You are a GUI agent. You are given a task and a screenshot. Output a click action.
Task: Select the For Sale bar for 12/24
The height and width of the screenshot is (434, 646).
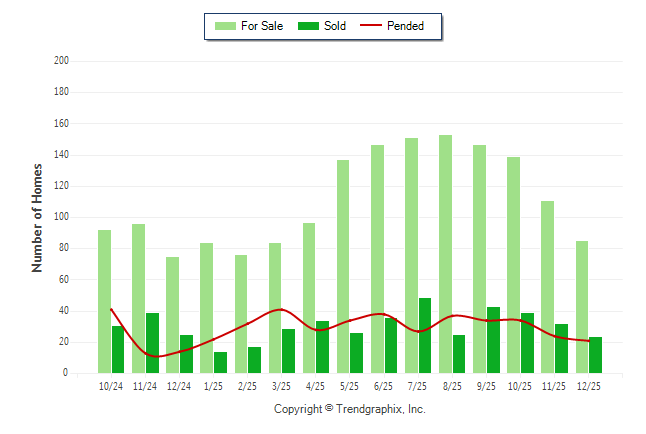coord(172,315)
